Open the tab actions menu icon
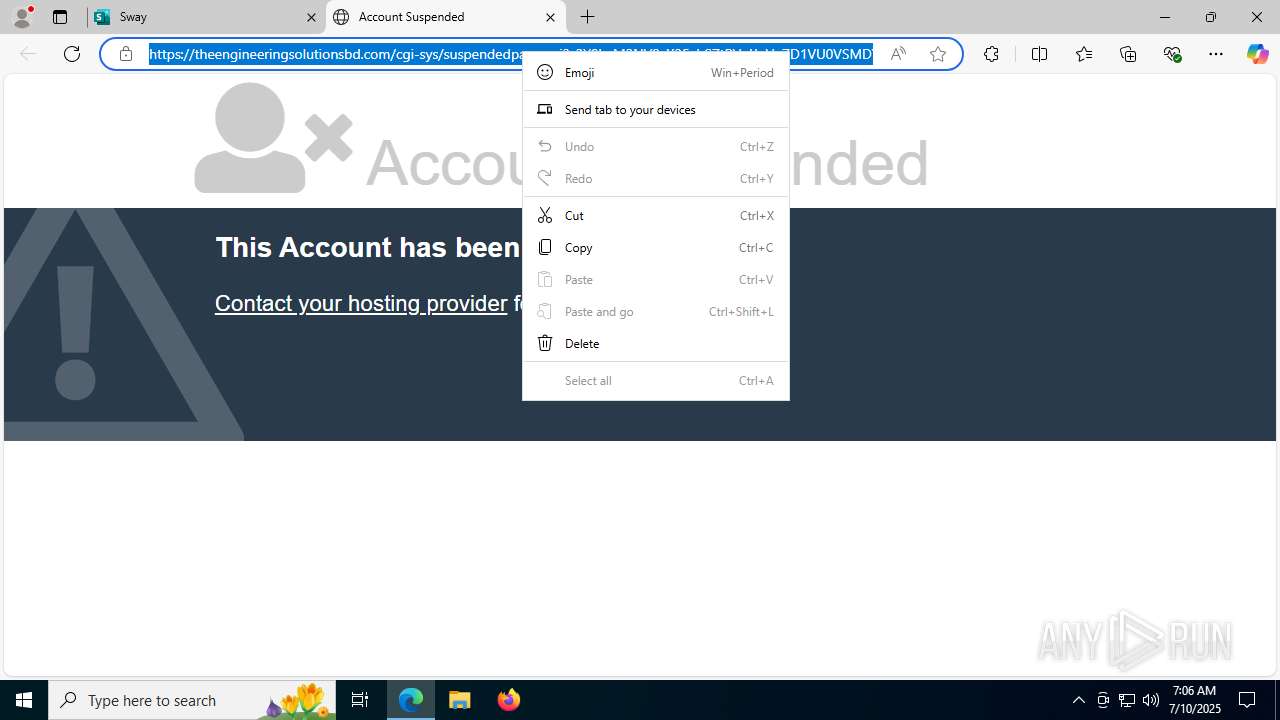 [60, 17]
